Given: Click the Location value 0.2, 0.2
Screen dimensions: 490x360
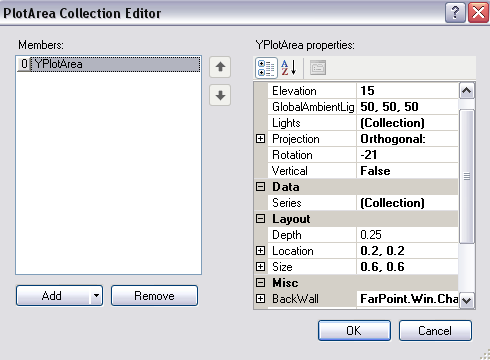Looking at the screenshot, I should coord(408,251).
